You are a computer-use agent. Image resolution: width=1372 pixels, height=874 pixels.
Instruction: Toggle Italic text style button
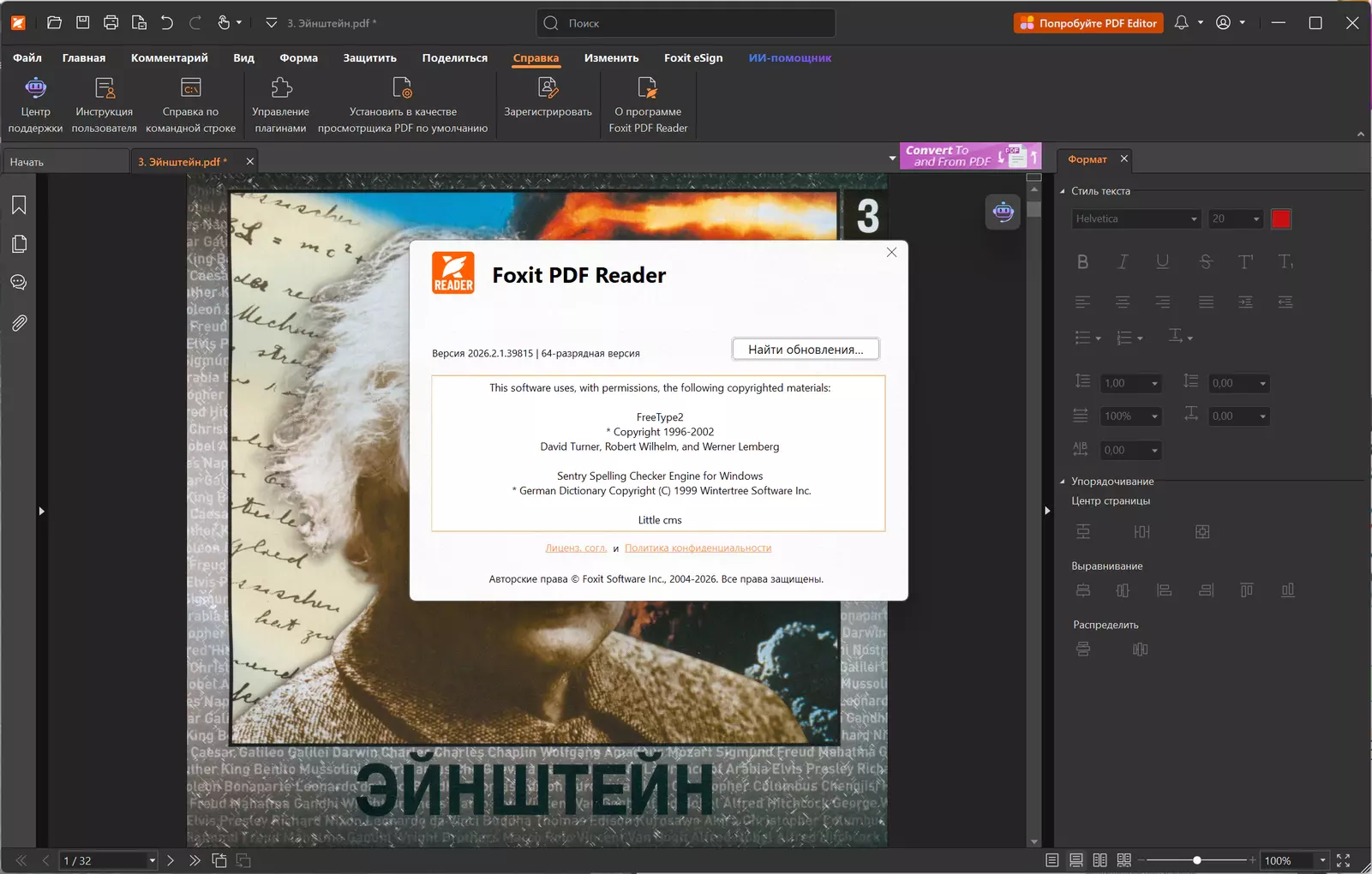1123,262
